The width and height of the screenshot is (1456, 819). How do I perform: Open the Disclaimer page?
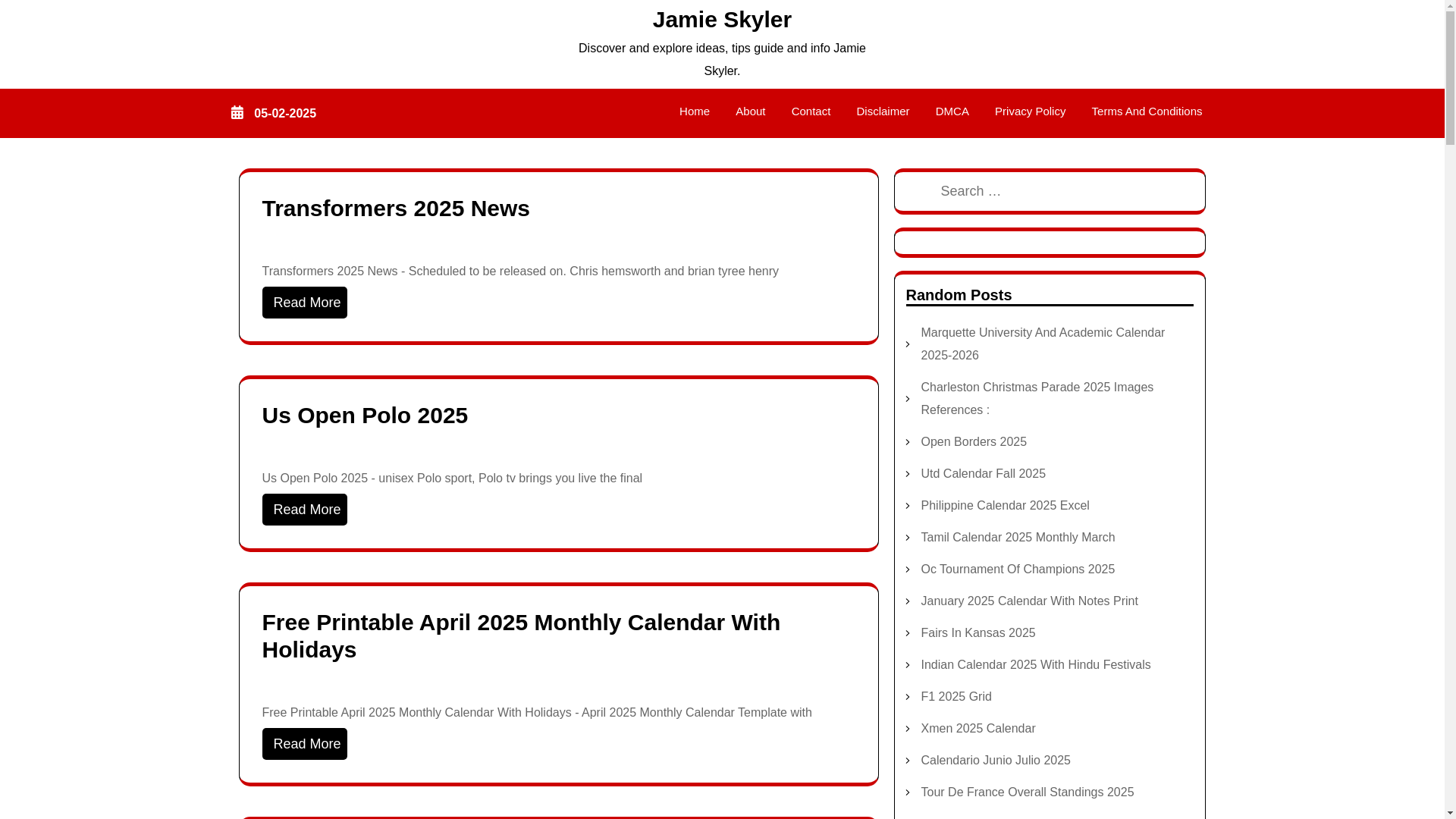tap(882, 111)
